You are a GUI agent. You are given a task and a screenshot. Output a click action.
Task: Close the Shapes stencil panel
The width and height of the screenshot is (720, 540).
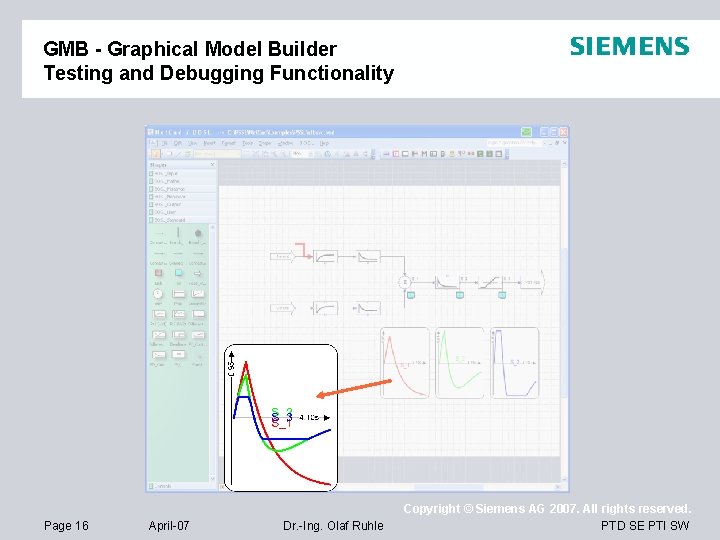212,164
